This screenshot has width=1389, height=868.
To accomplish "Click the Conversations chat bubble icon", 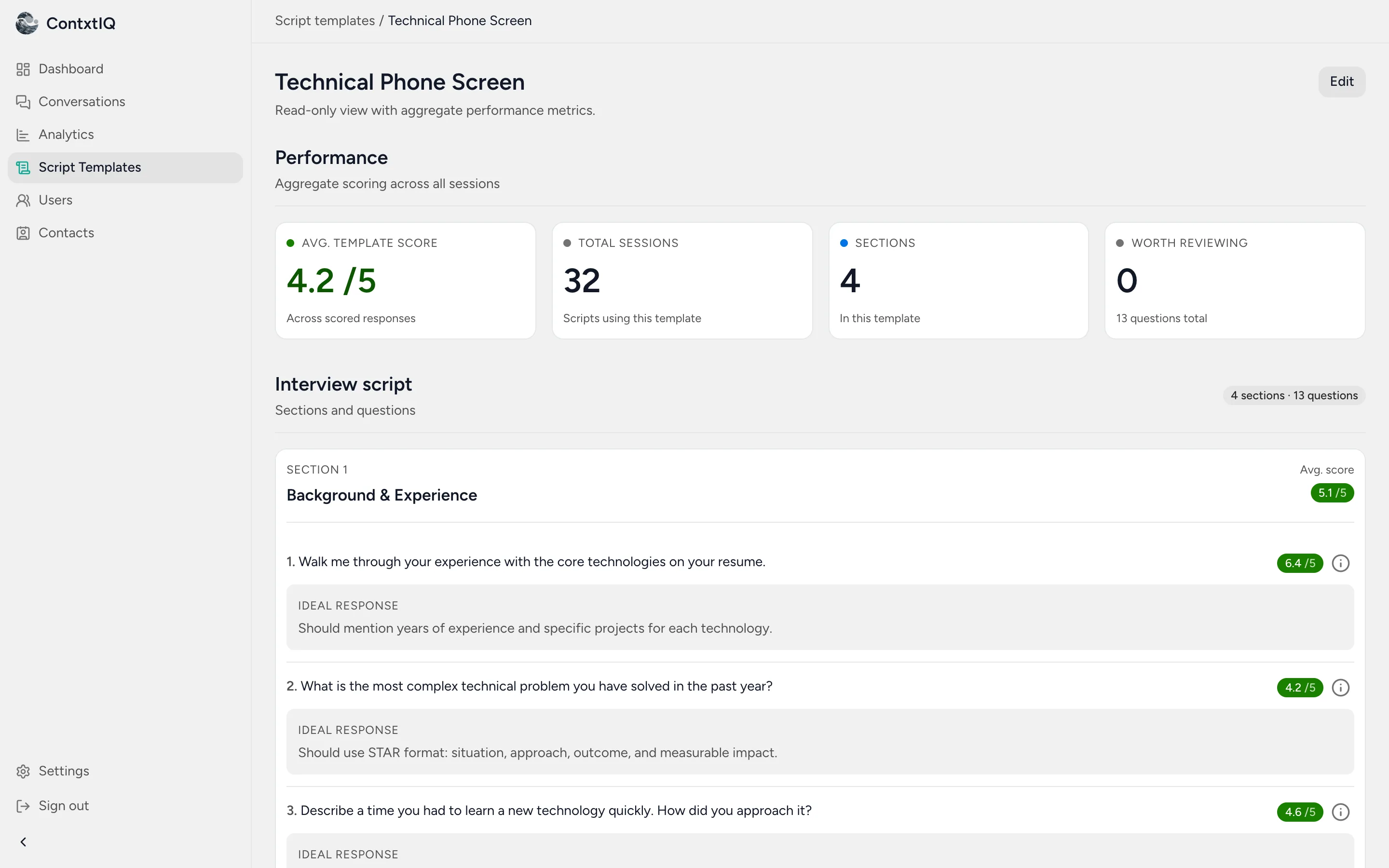I will 23,102.
